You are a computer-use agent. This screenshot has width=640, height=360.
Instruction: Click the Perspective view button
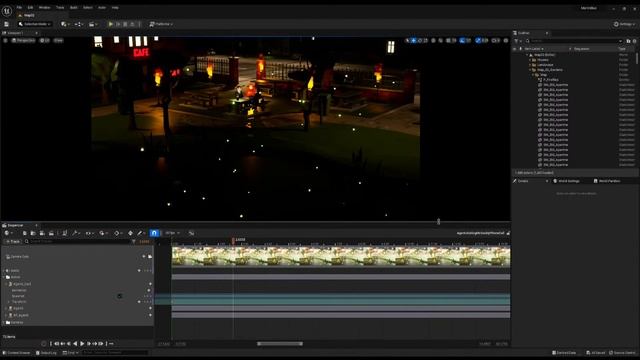24,40
